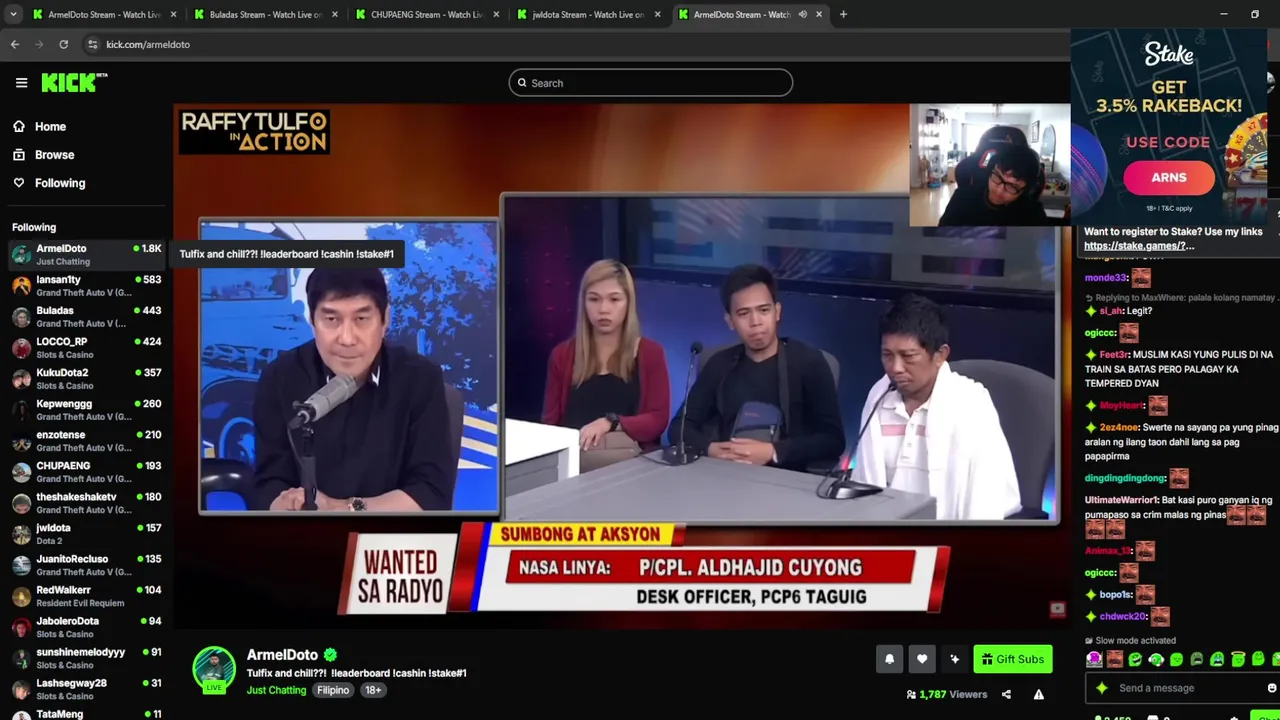This screenshot has height=720, width=1280.
Task: Open a new browser tab
Action: tap(843, 15)
